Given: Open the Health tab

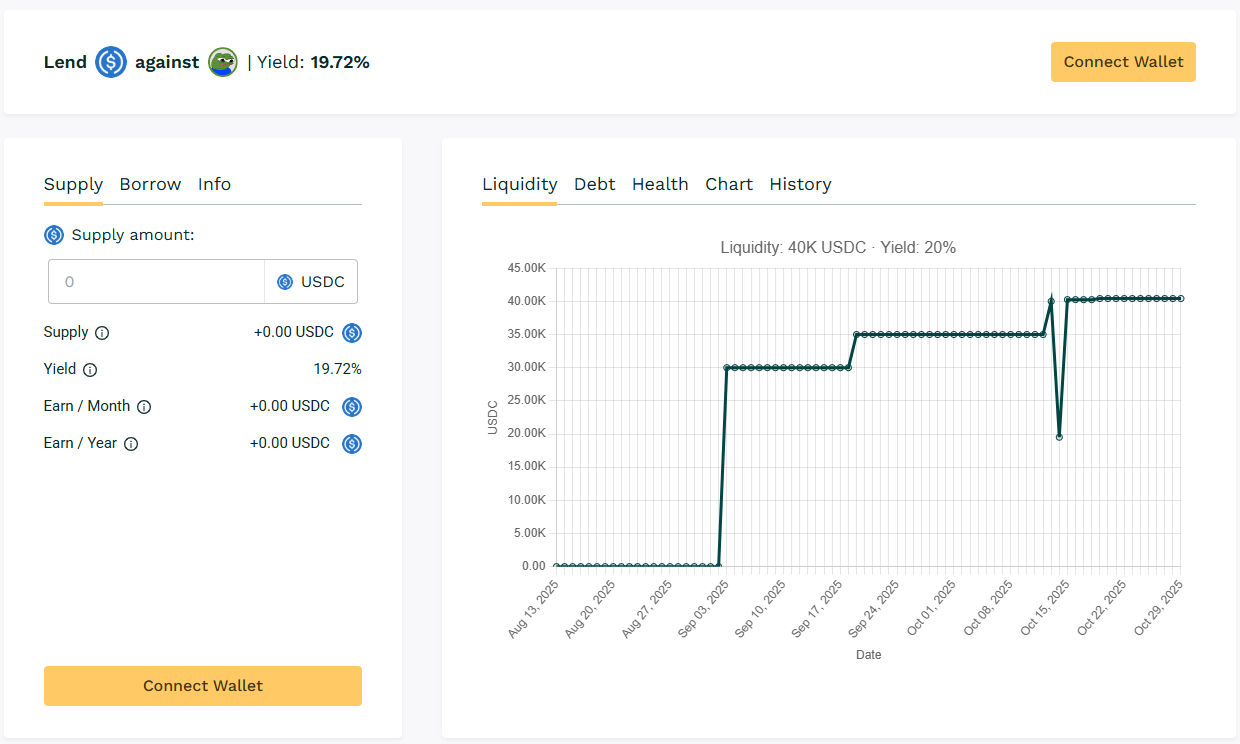Looking at the screenshot, I should 660,184.
